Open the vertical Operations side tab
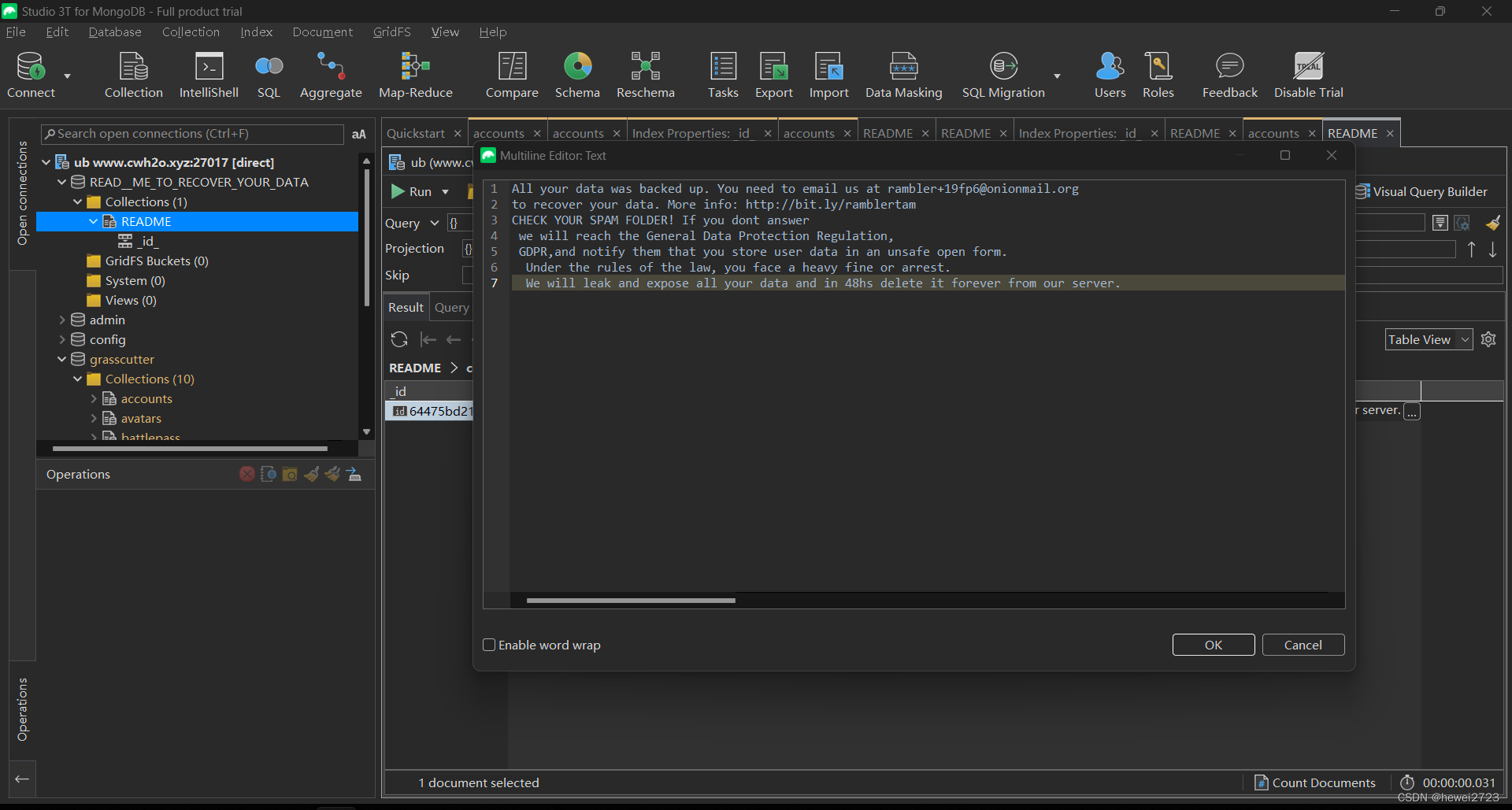The height and width of the screenshot is (810, 1512). (22, 708)
